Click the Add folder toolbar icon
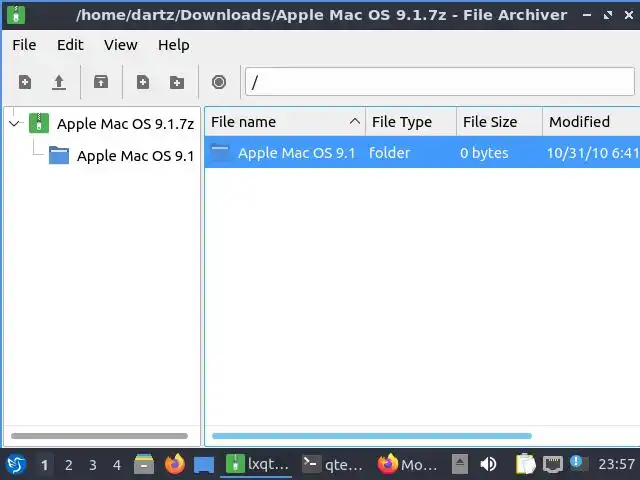The width and height of the screenshot is (640, 480). pyautogui.click(x=177, y=82)
